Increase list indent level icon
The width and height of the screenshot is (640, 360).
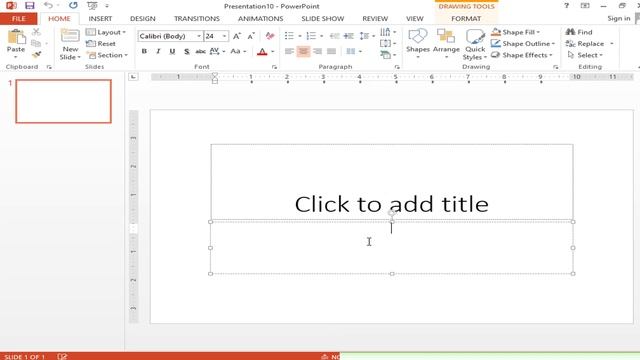(x=349, y=36)
